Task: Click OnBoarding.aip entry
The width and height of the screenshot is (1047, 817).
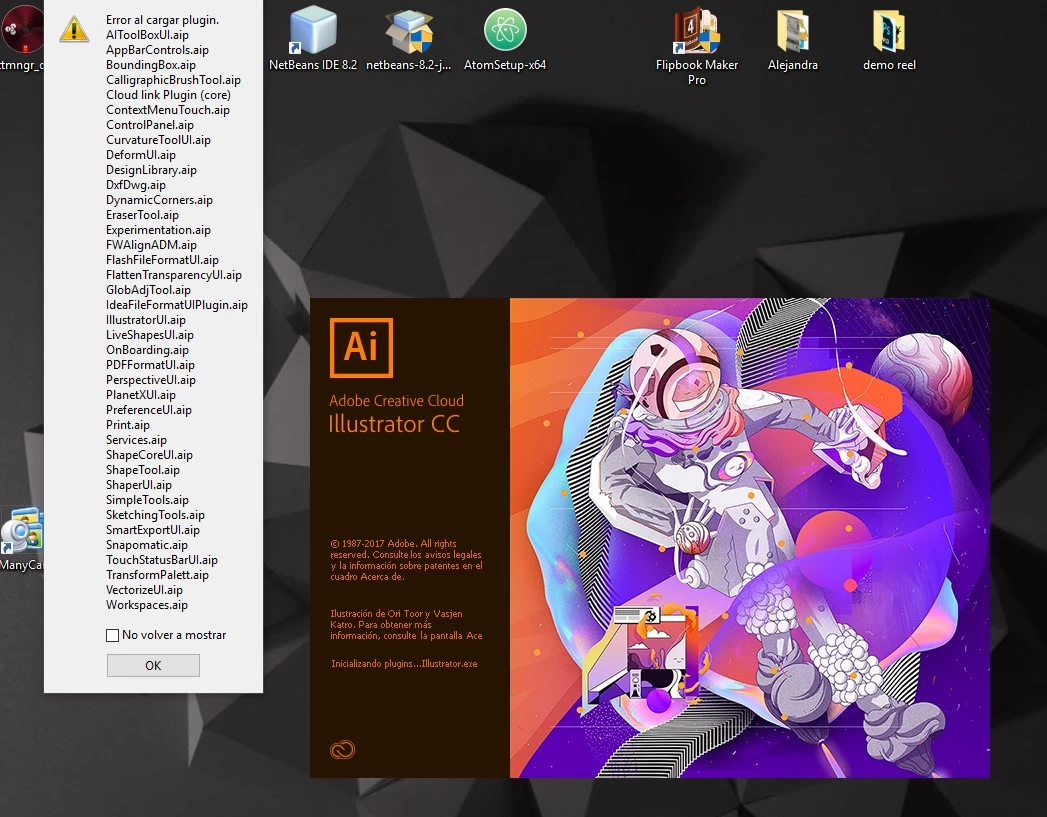Action: tap(147, 350)
